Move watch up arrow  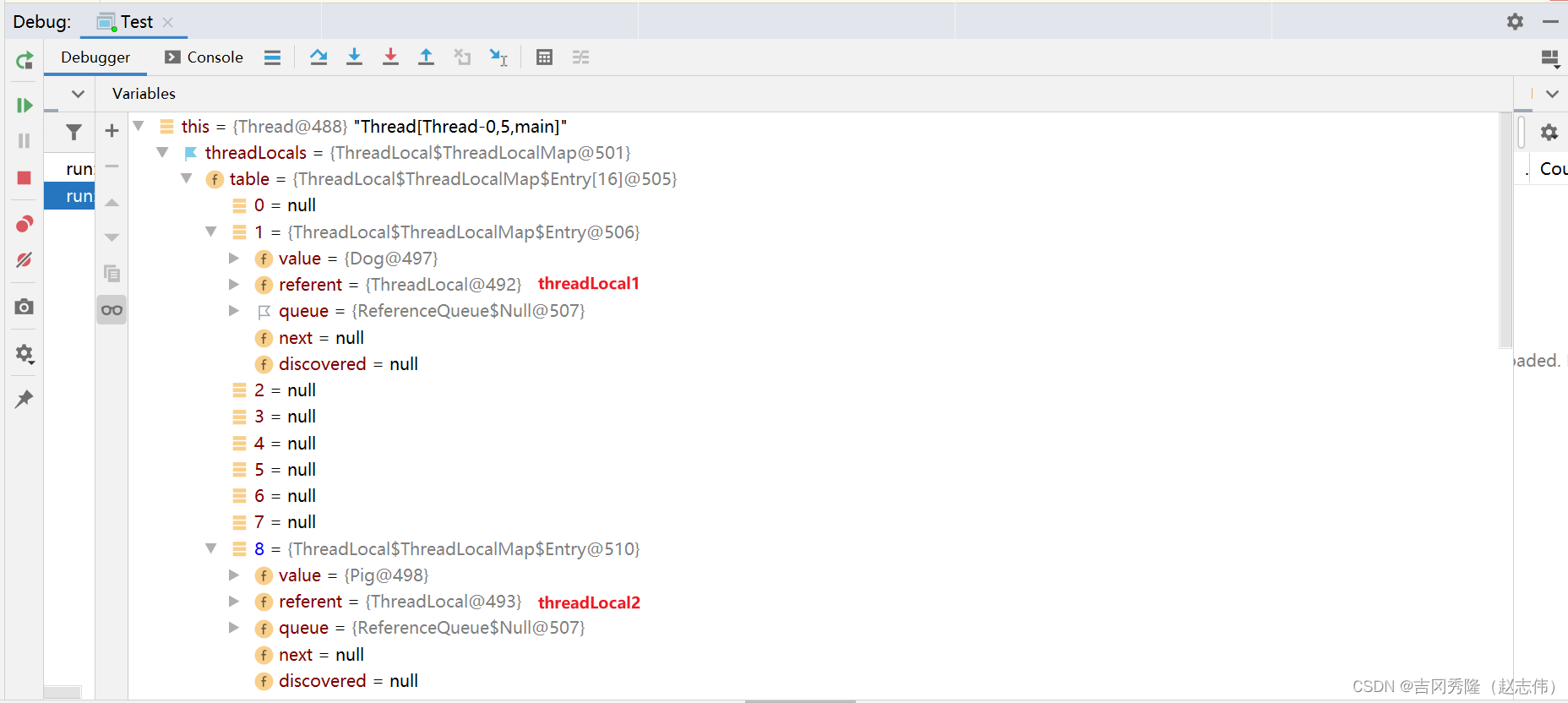(x=112, y=203)
